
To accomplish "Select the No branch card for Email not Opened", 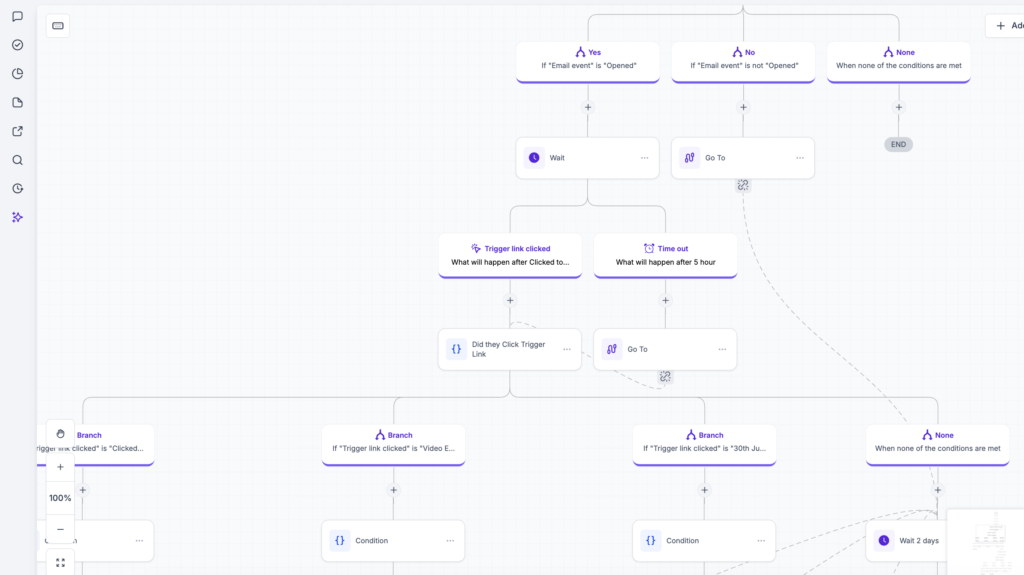I will click(743, 62).
